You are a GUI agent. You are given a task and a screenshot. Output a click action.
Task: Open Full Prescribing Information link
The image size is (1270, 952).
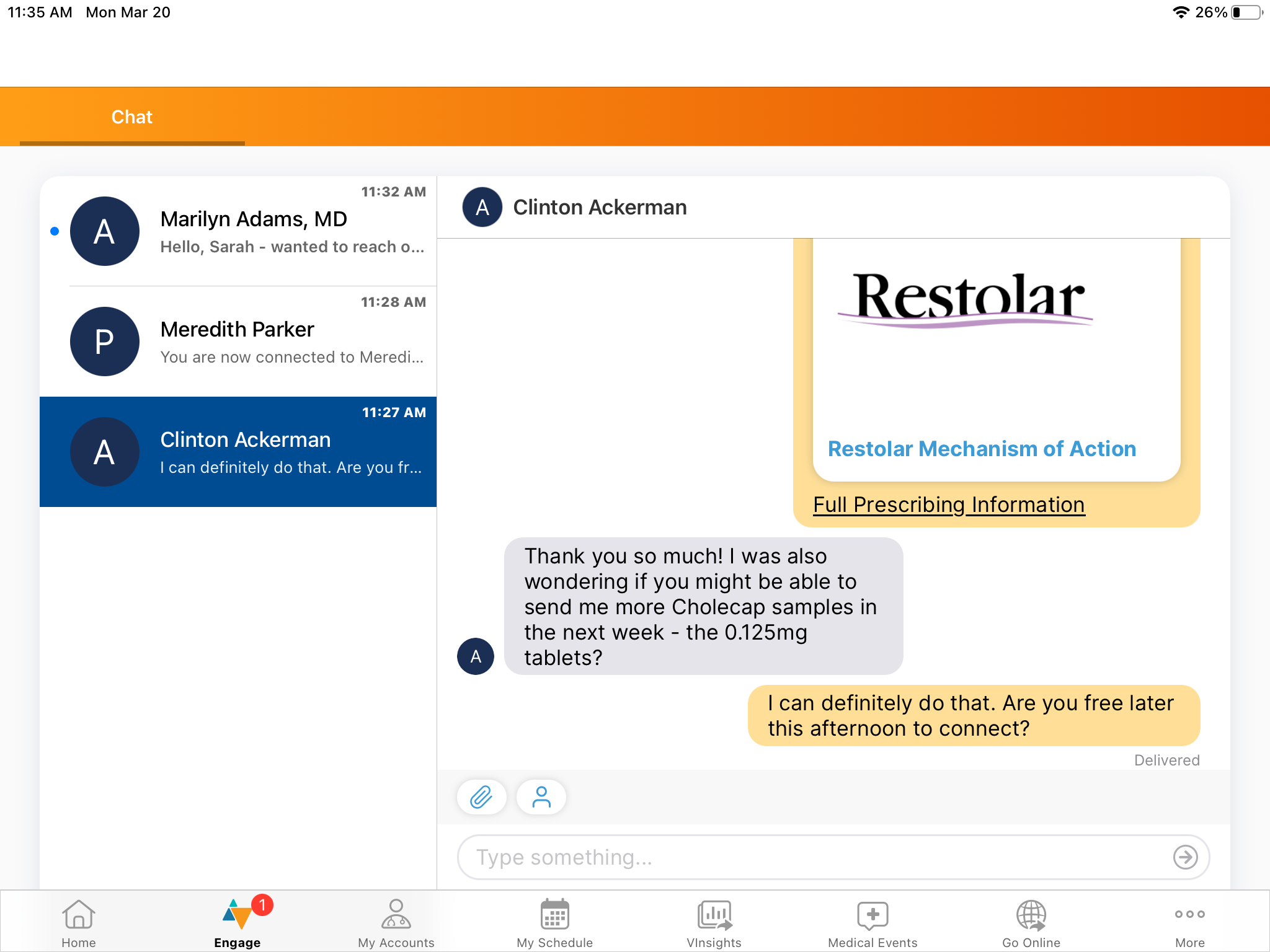(x=949, y=505)
